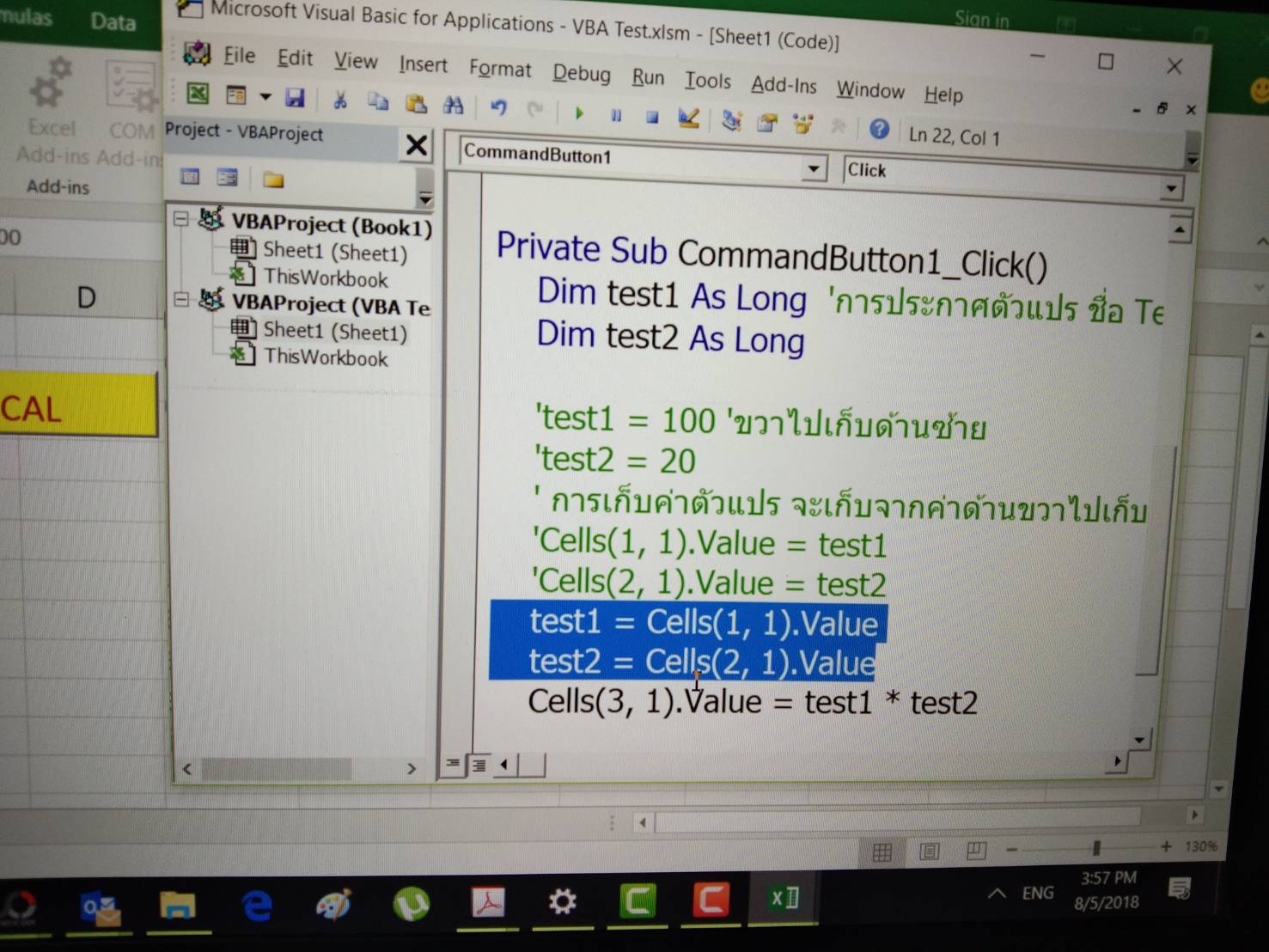Screen dimensions: 1269x952
Task: Click the yellow CAL button in Excel
Action: click(78, 406)
